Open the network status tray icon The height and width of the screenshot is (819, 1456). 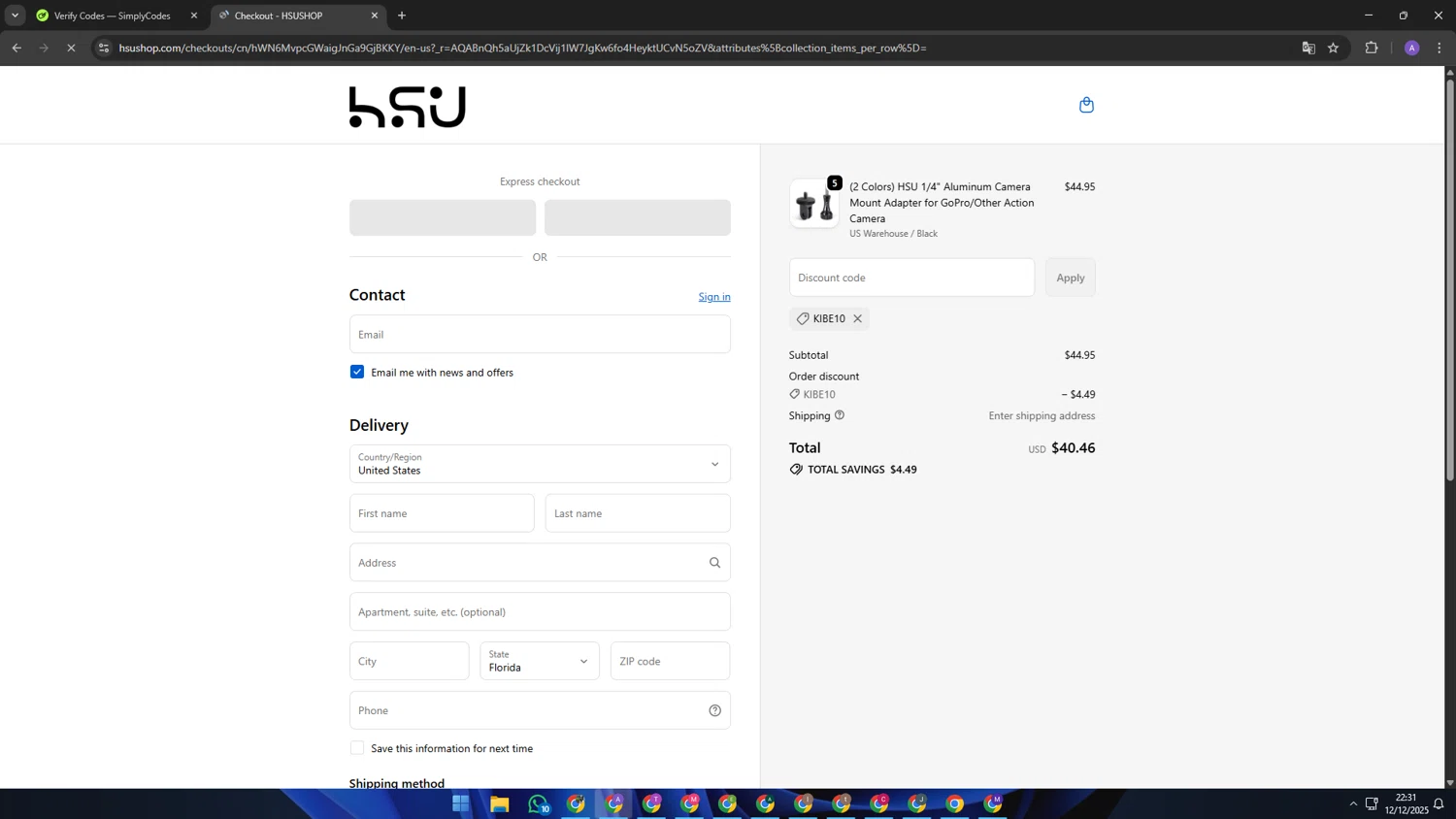point(1372,803)
